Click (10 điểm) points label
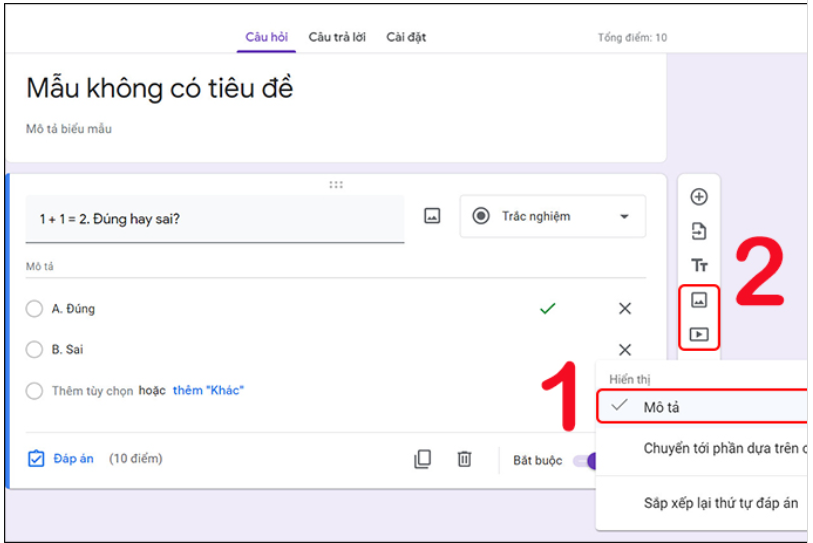Screen dimensions: 813x543 [136, 459]
